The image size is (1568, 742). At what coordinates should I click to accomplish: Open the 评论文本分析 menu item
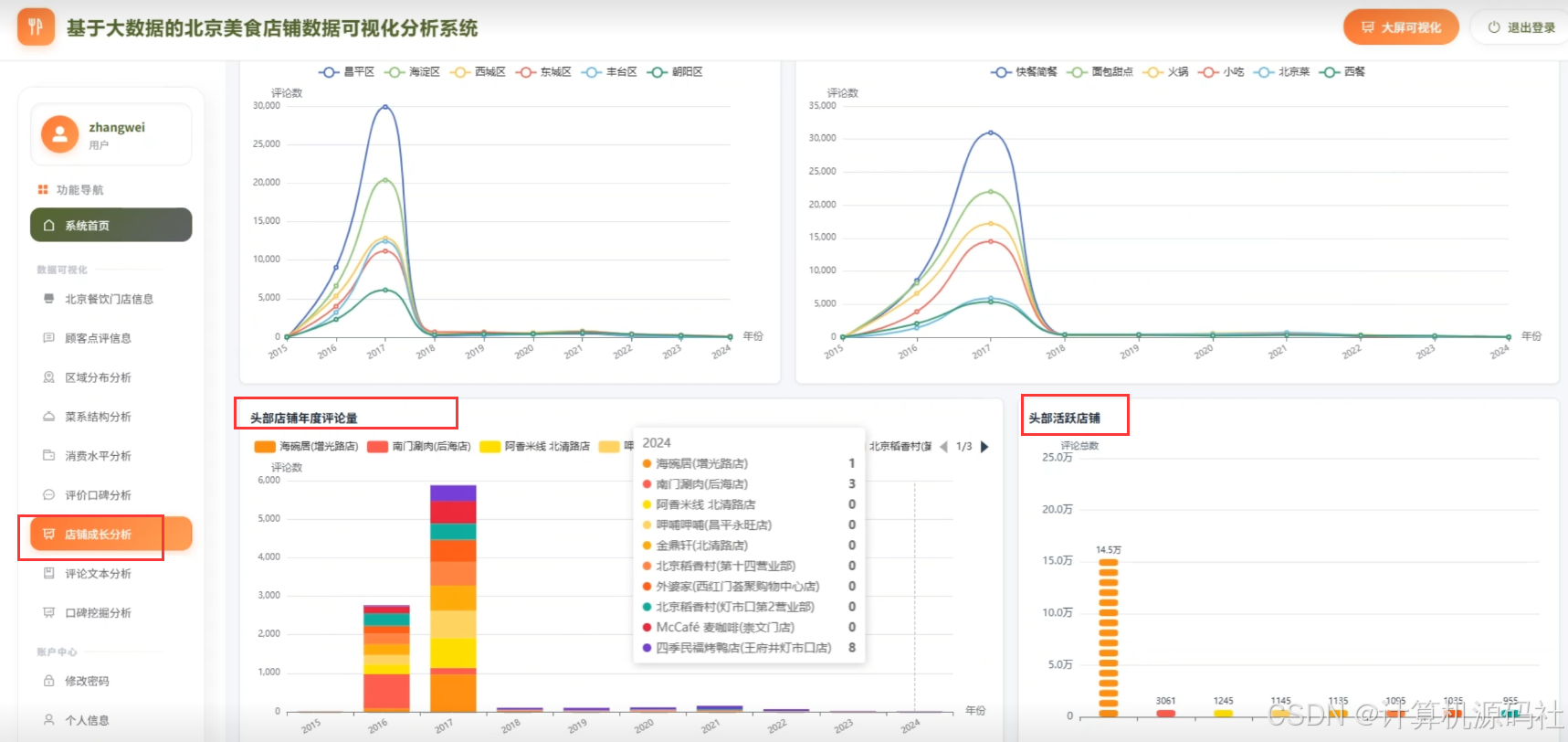click(x=111, y=573)
